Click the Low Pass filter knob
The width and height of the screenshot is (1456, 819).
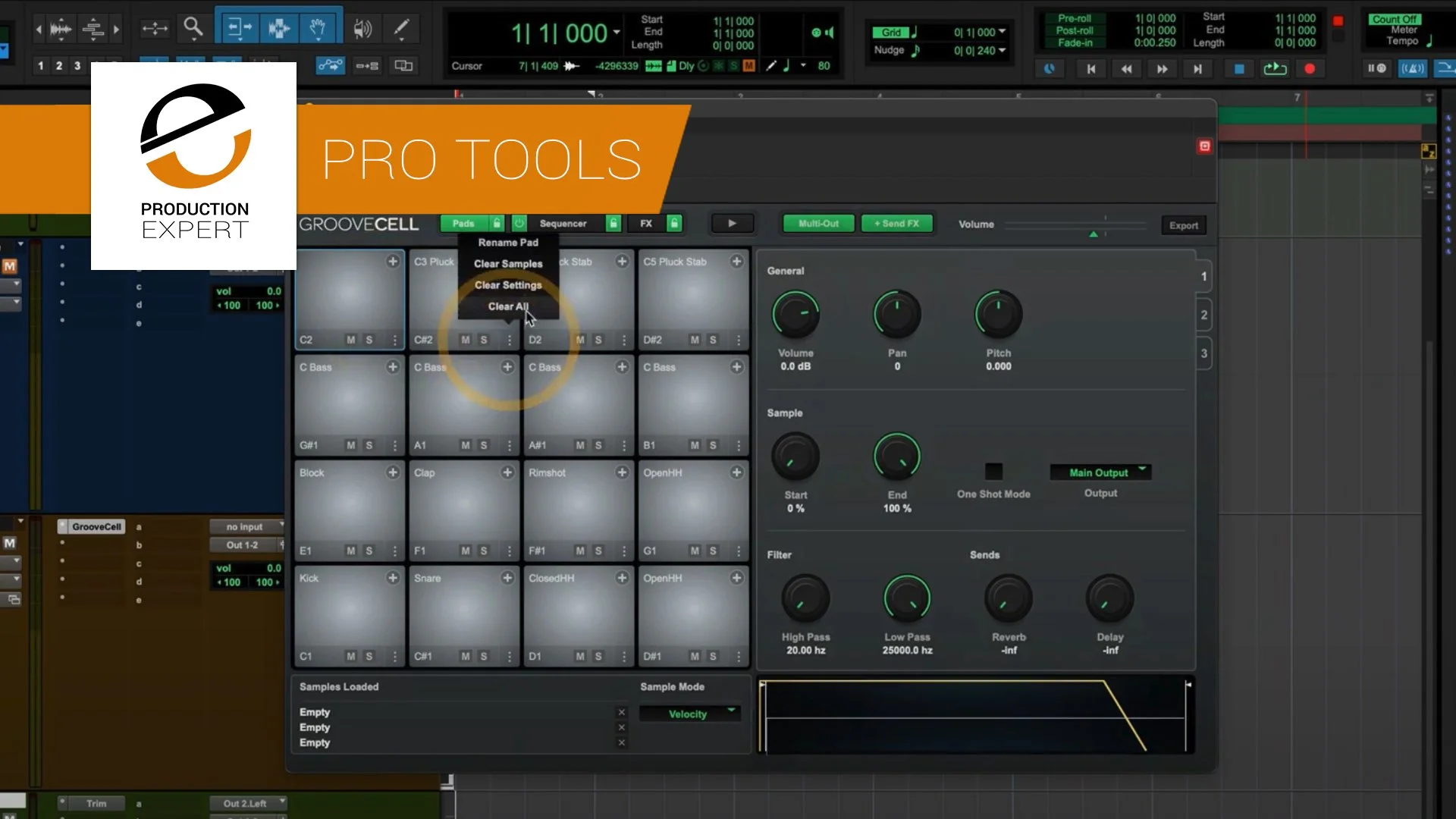907,598
